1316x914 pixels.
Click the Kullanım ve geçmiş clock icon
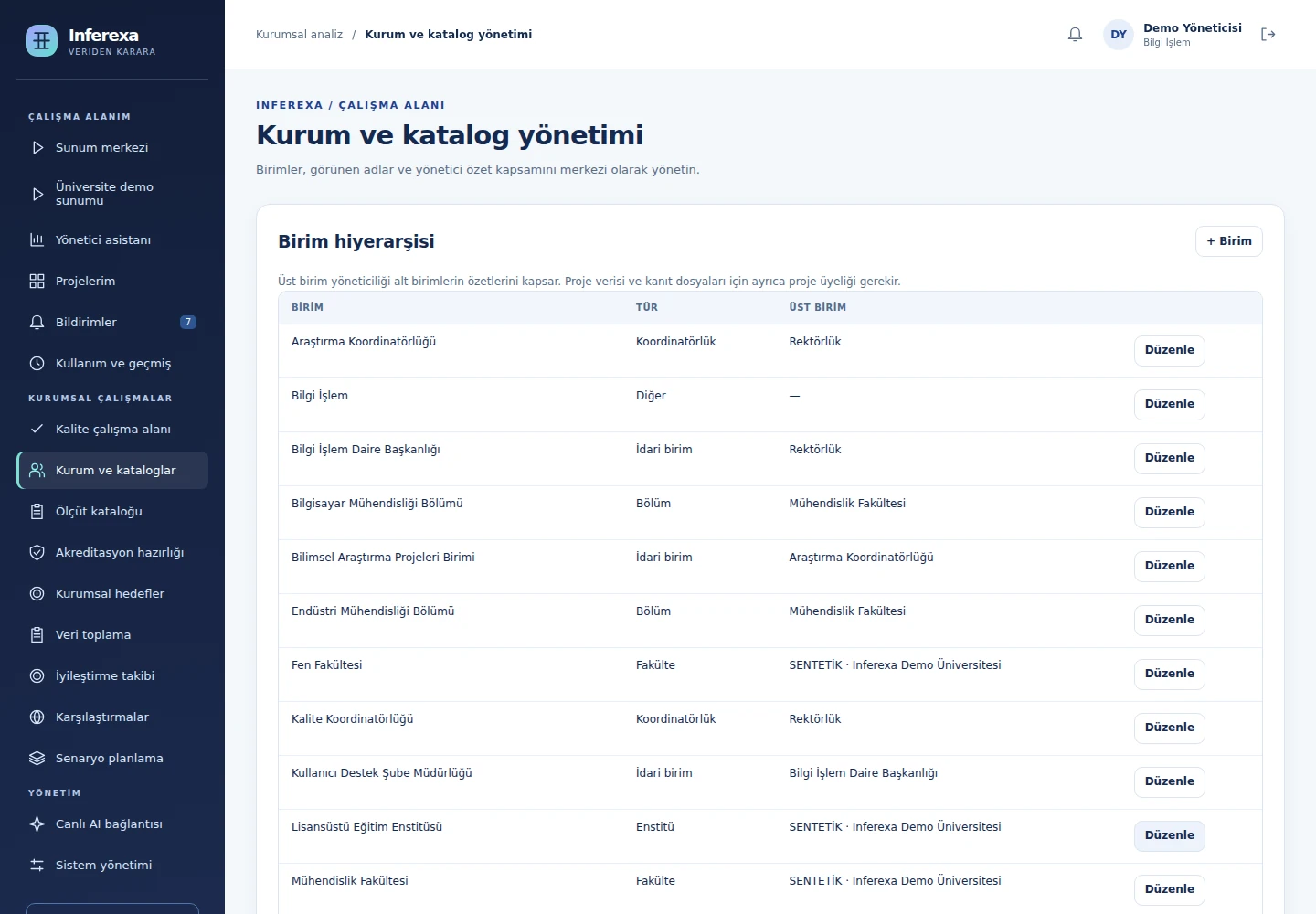pos(37,363)
